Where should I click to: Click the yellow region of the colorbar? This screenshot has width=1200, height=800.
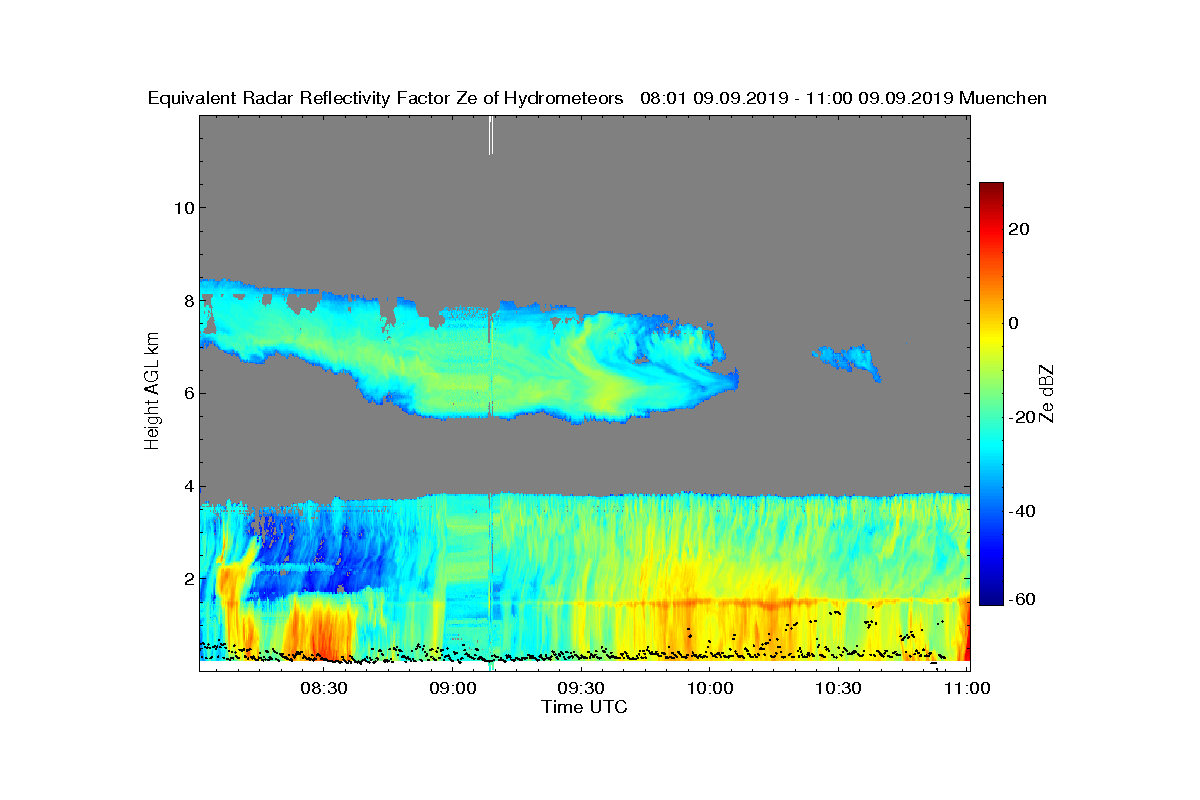[991, 335]
